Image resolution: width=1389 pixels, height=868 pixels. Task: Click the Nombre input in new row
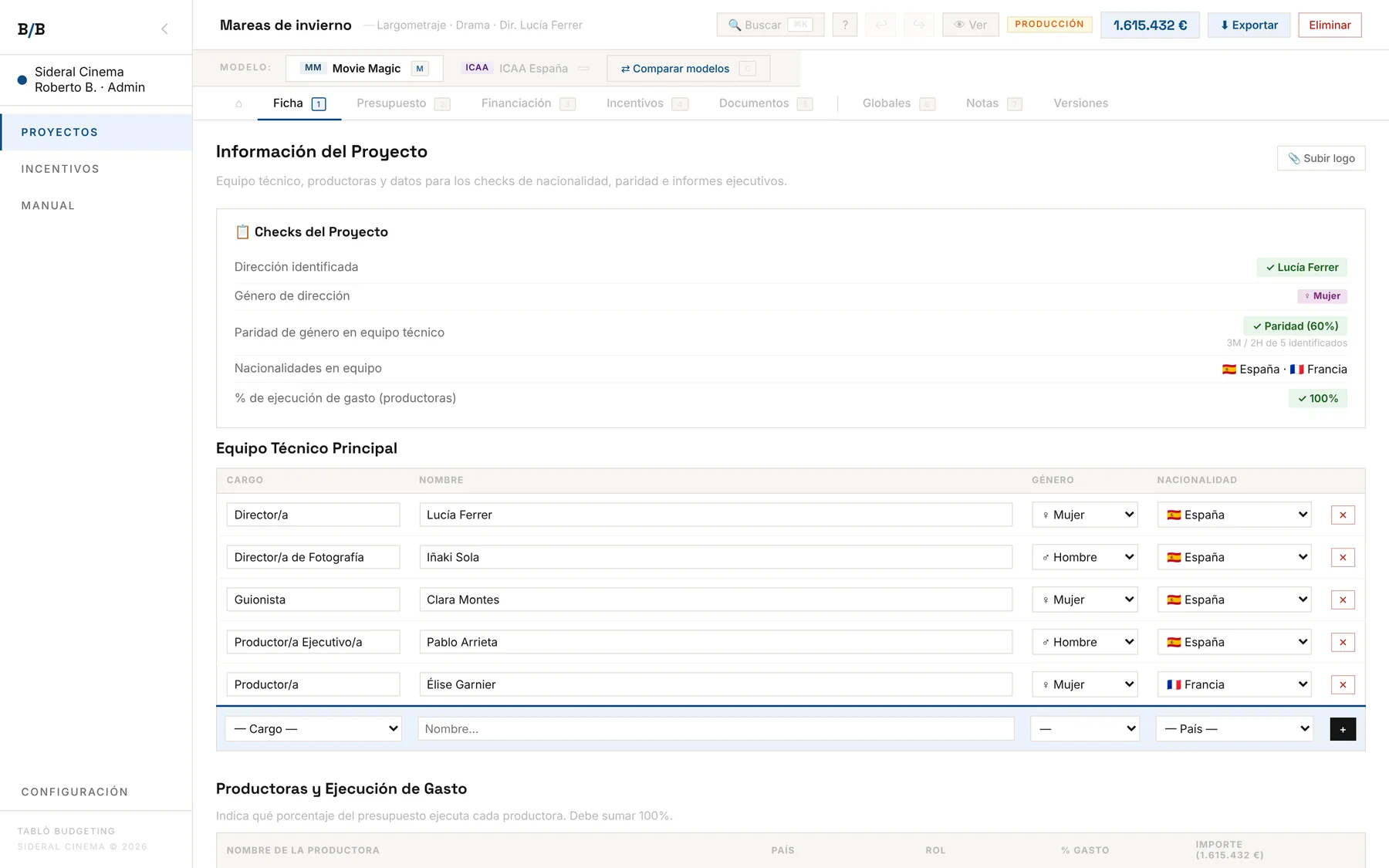click(x=716, y=729)
